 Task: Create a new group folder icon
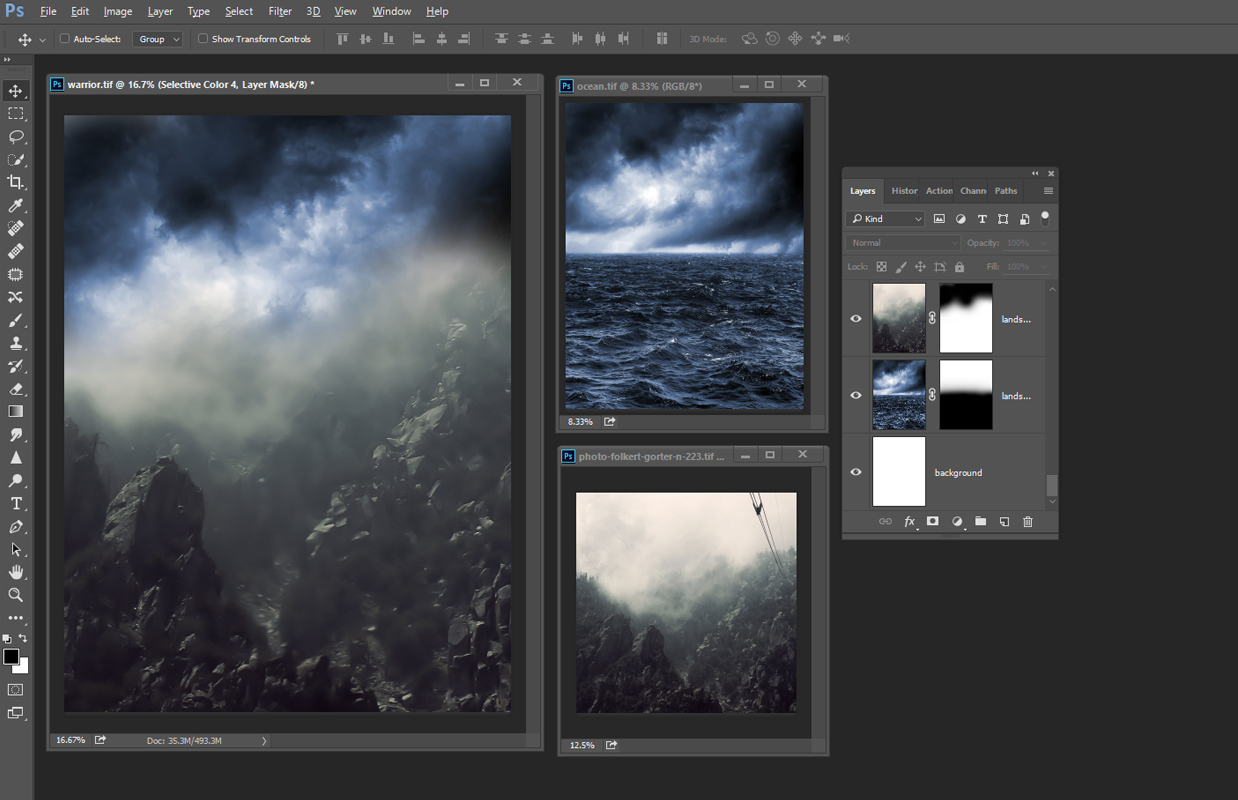(x=980, y=522)
